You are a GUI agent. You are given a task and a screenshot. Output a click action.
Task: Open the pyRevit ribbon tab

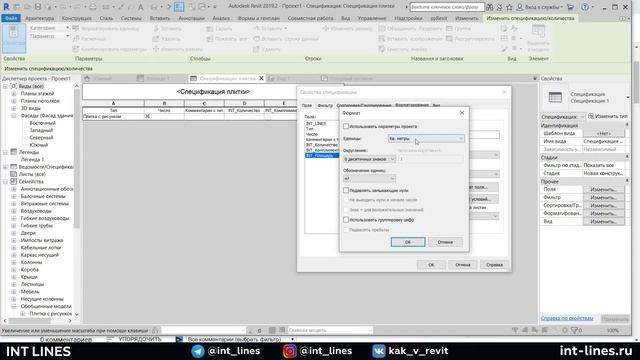pos(438,18)
